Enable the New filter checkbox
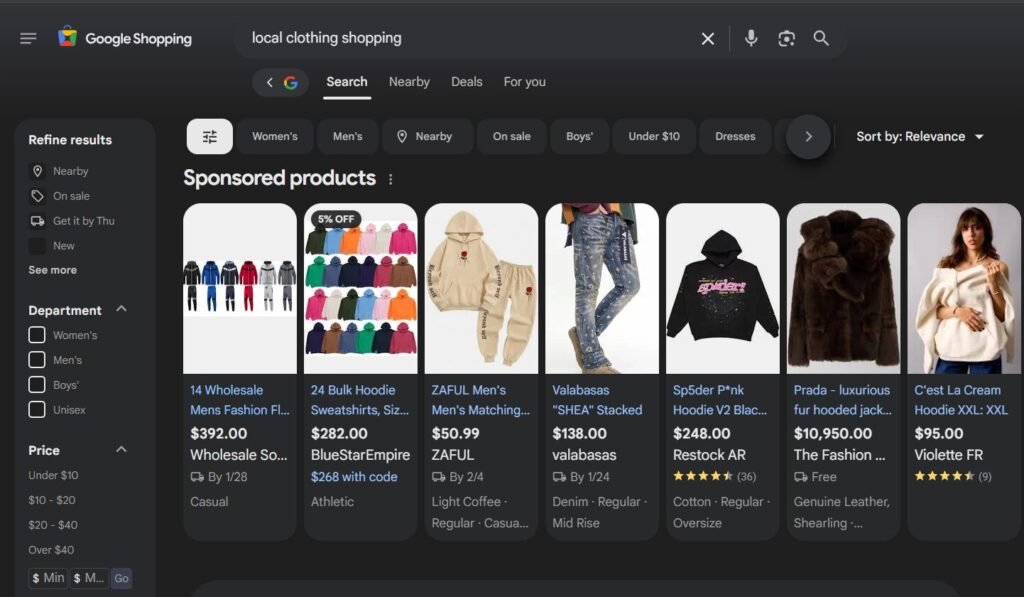Screen dimensions: 1024x597 [x=36, y=245]
